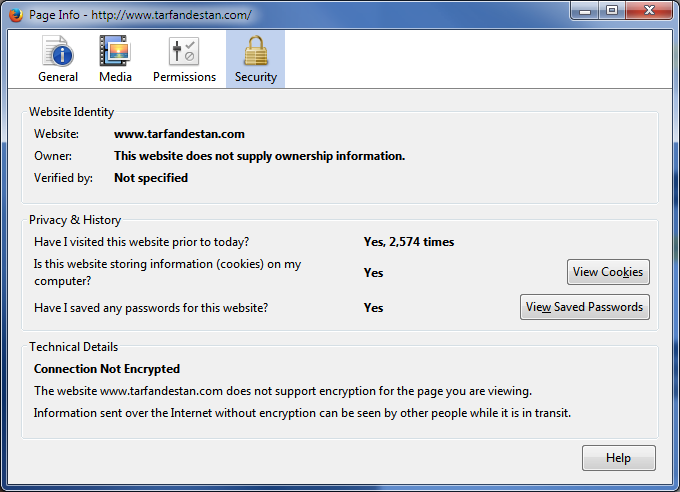Viewport: 680px width, 492px height.
Task: Click the Help button
Action: click(618, 458)
